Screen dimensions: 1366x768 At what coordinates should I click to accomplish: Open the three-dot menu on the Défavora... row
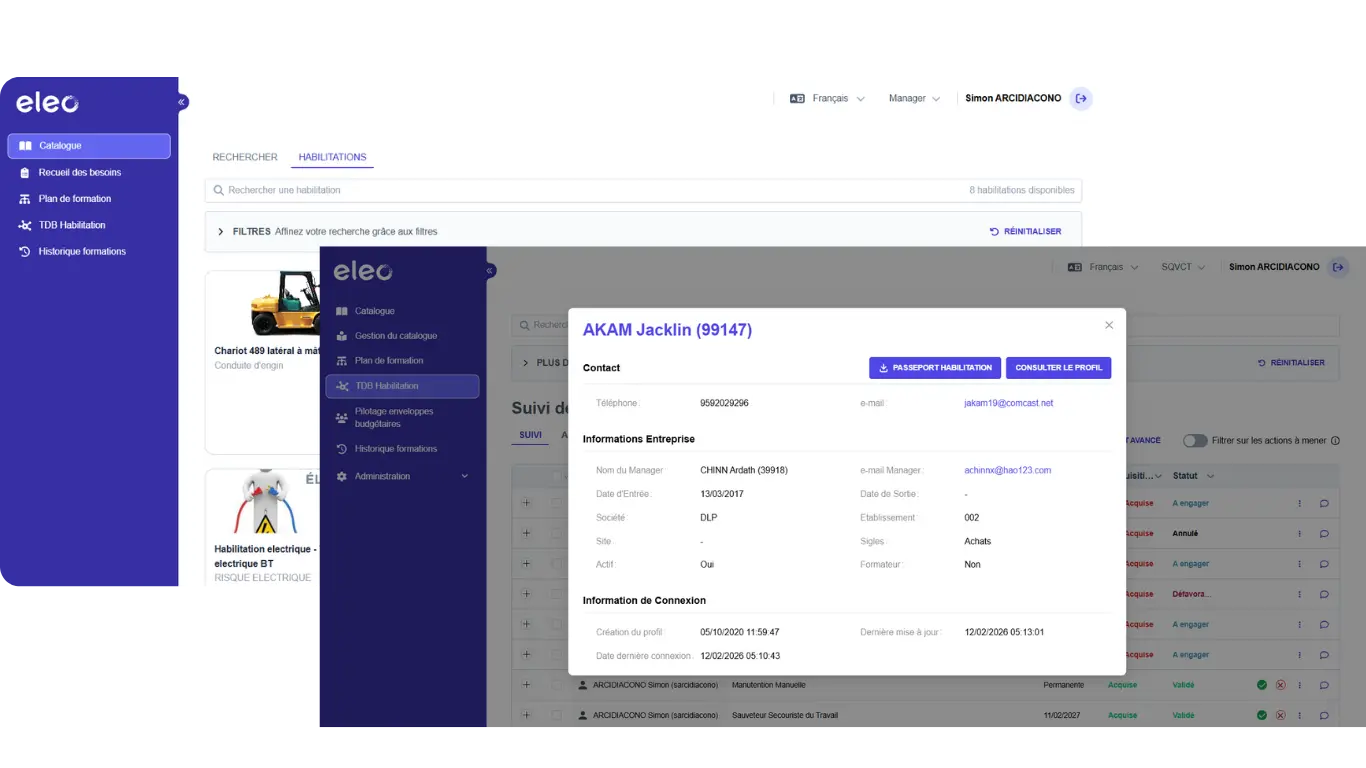pyautogui.click(x=1300, y=594)
